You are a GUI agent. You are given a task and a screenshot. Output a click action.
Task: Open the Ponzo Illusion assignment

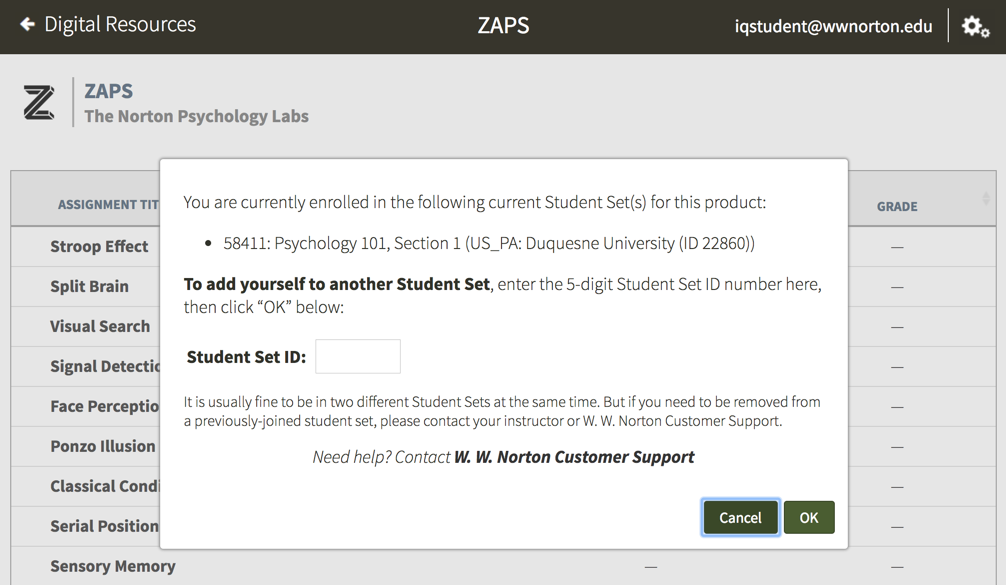pos(103,446)
